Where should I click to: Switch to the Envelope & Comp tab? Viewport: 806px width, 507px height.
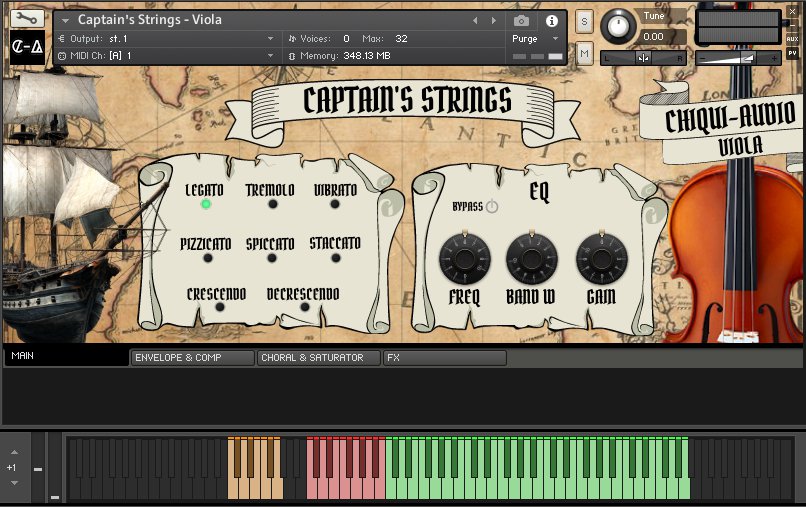[x=192, y=358]
